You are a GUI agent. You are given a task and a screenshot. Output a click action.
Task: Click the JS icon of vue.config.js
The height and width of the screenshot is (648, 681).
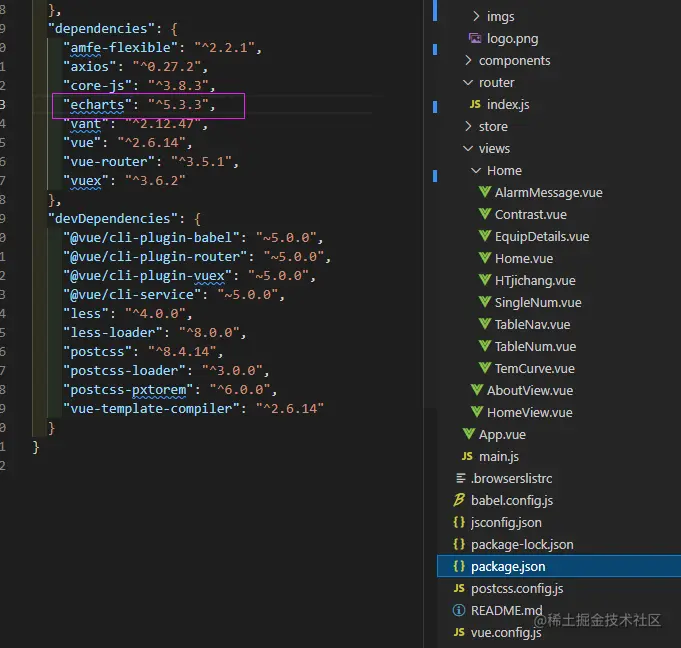459,632
